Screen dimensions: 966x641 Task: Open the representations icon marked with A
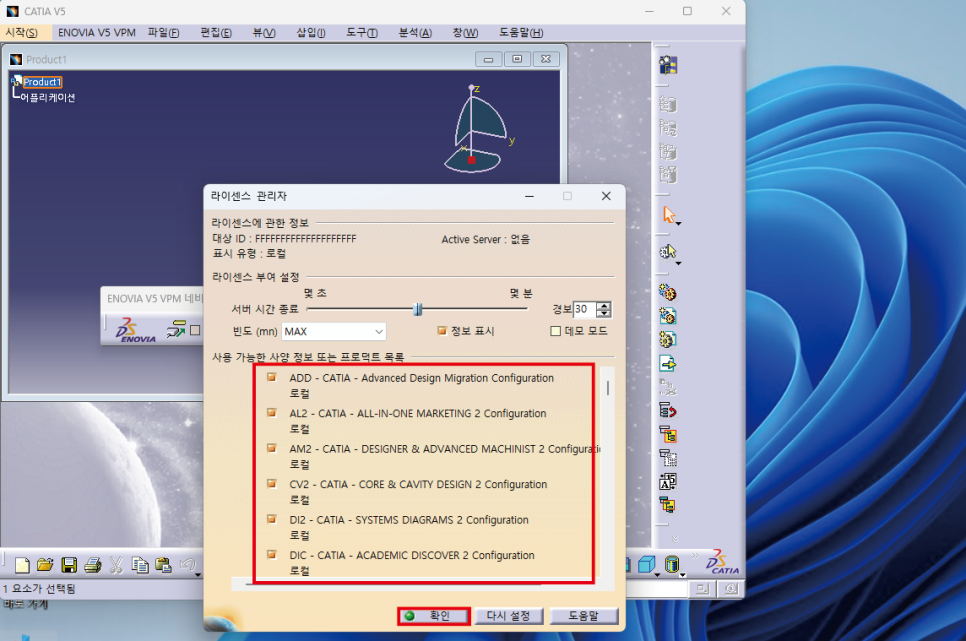668,482
